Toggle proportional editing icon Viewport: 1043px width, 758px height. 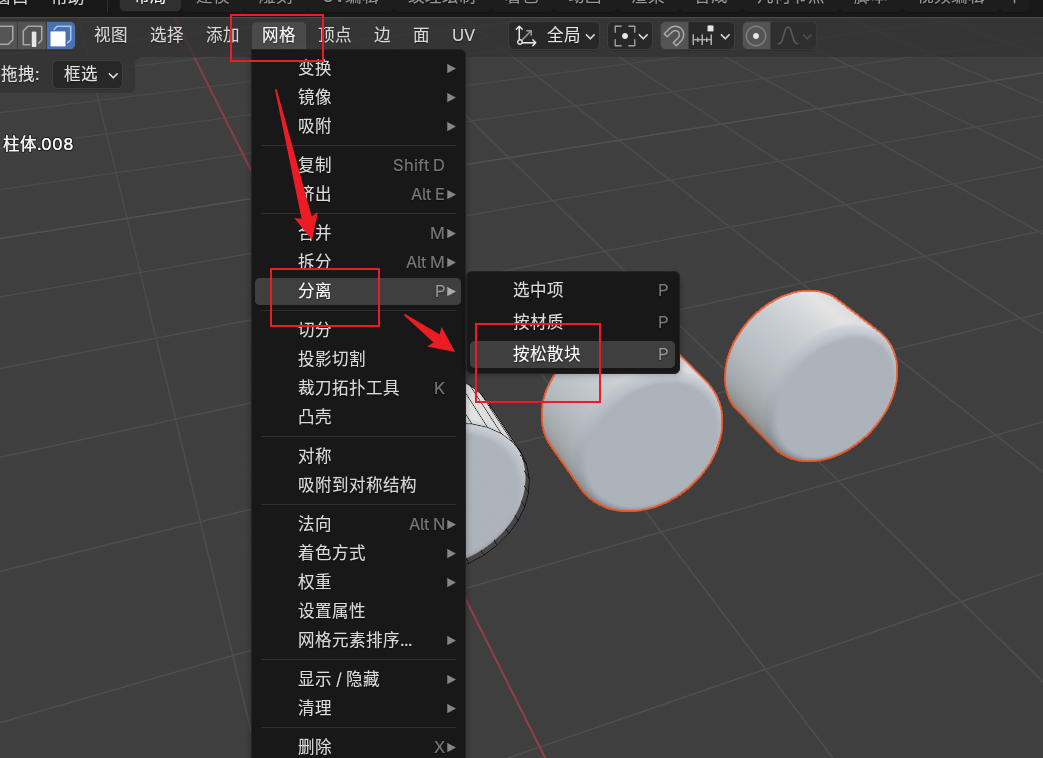click(x=757, y=36)
